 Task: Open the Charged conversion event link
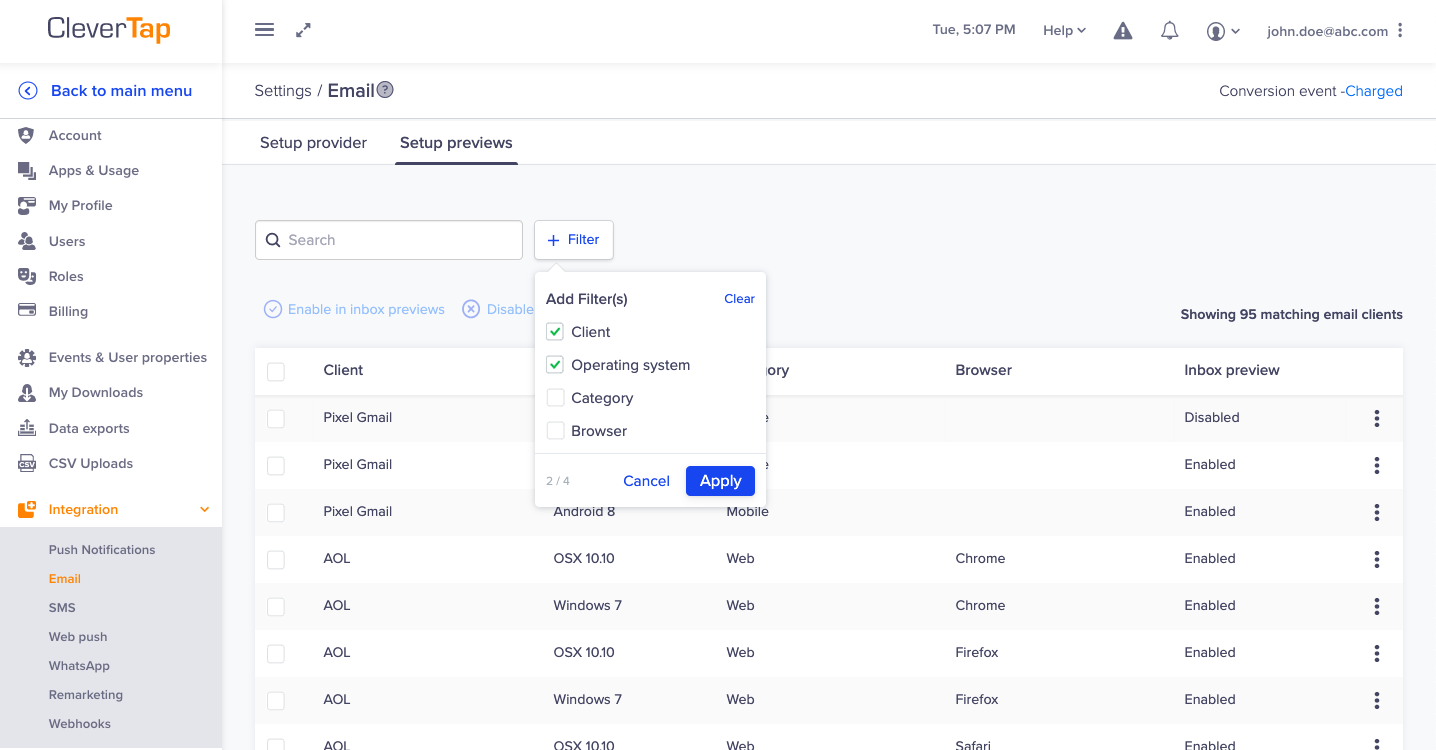tap(1373, 90)
